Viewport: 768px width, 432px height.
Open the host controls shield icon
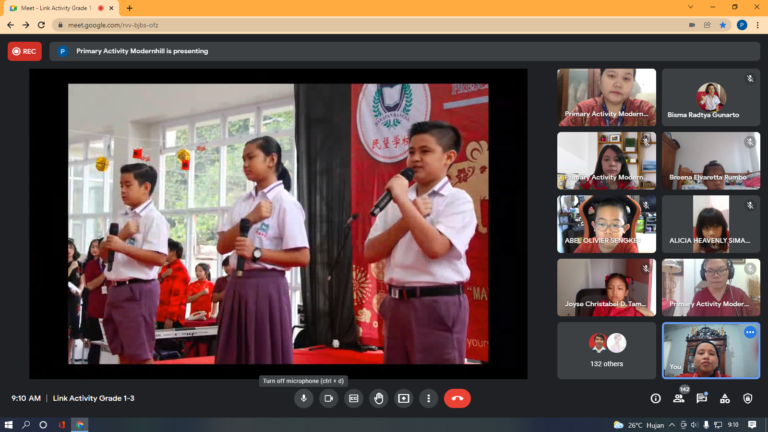tap(748, 398)
